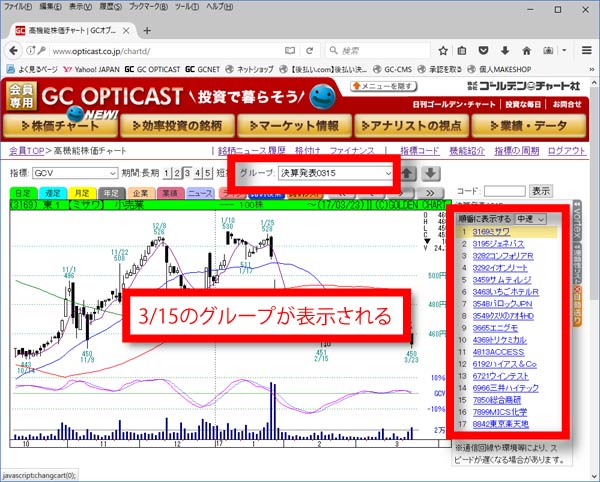Click the メニューを隠す button

point(383,86)
